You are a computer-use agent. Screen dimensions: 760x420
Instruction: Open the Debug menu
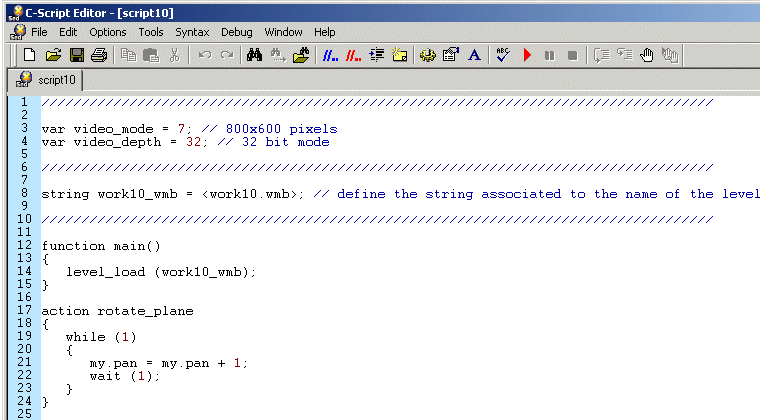coord(237,32)
